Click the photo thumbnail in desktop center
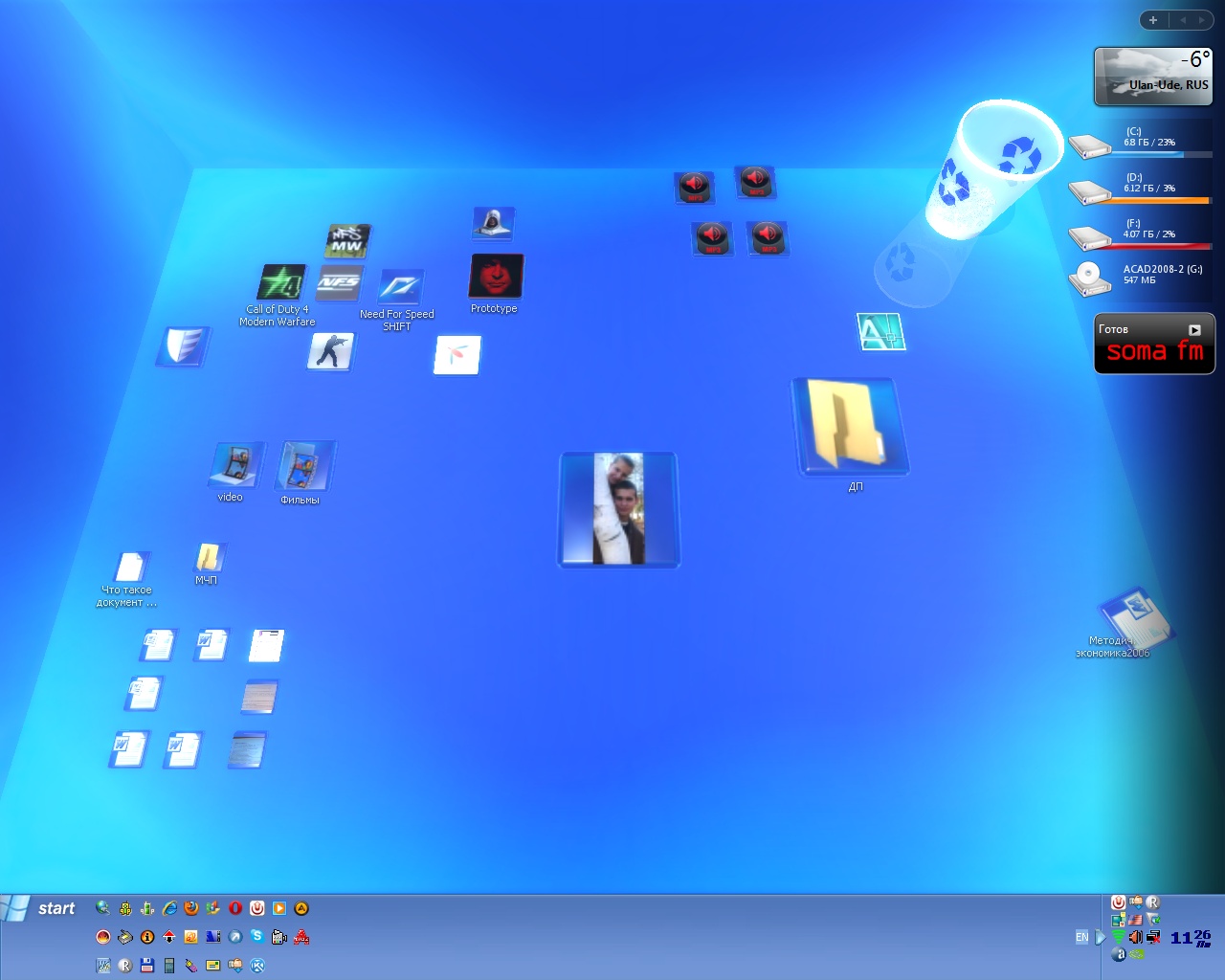1225x980 pixels. tap(618, 508)
